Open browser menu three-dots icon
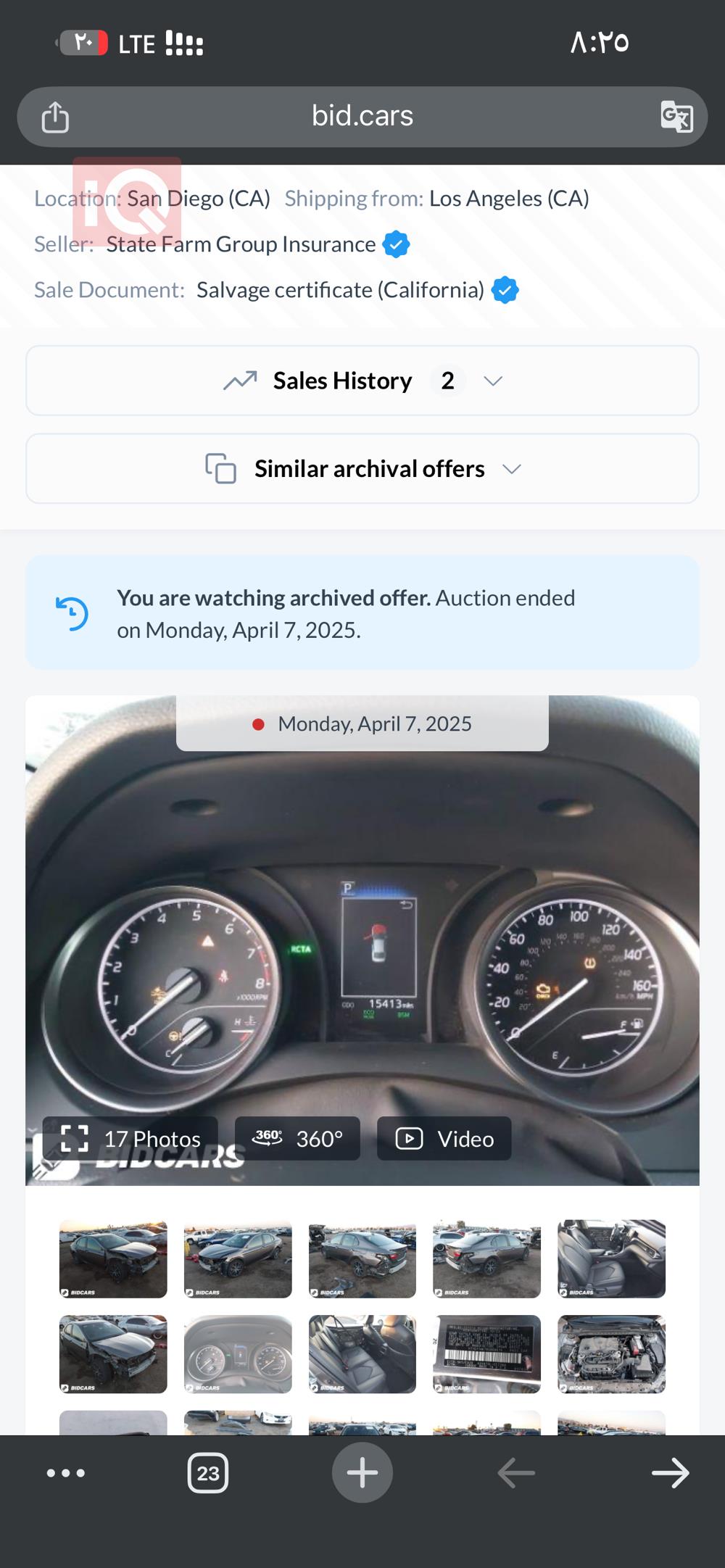 tap(66, 1472)
